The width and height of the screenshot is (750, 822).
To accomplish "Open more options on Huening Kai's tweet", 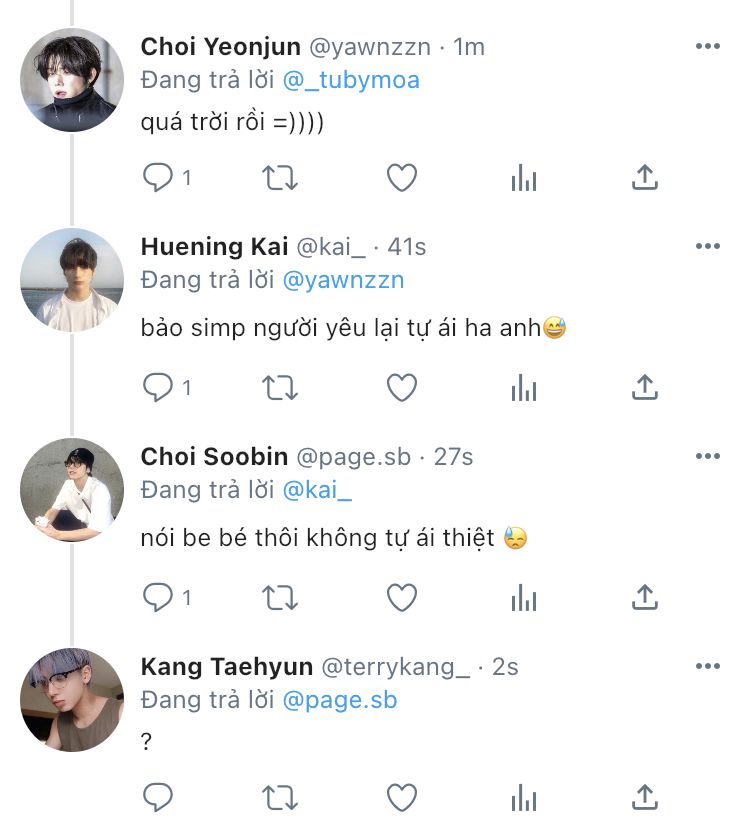I will coord(708,247).
